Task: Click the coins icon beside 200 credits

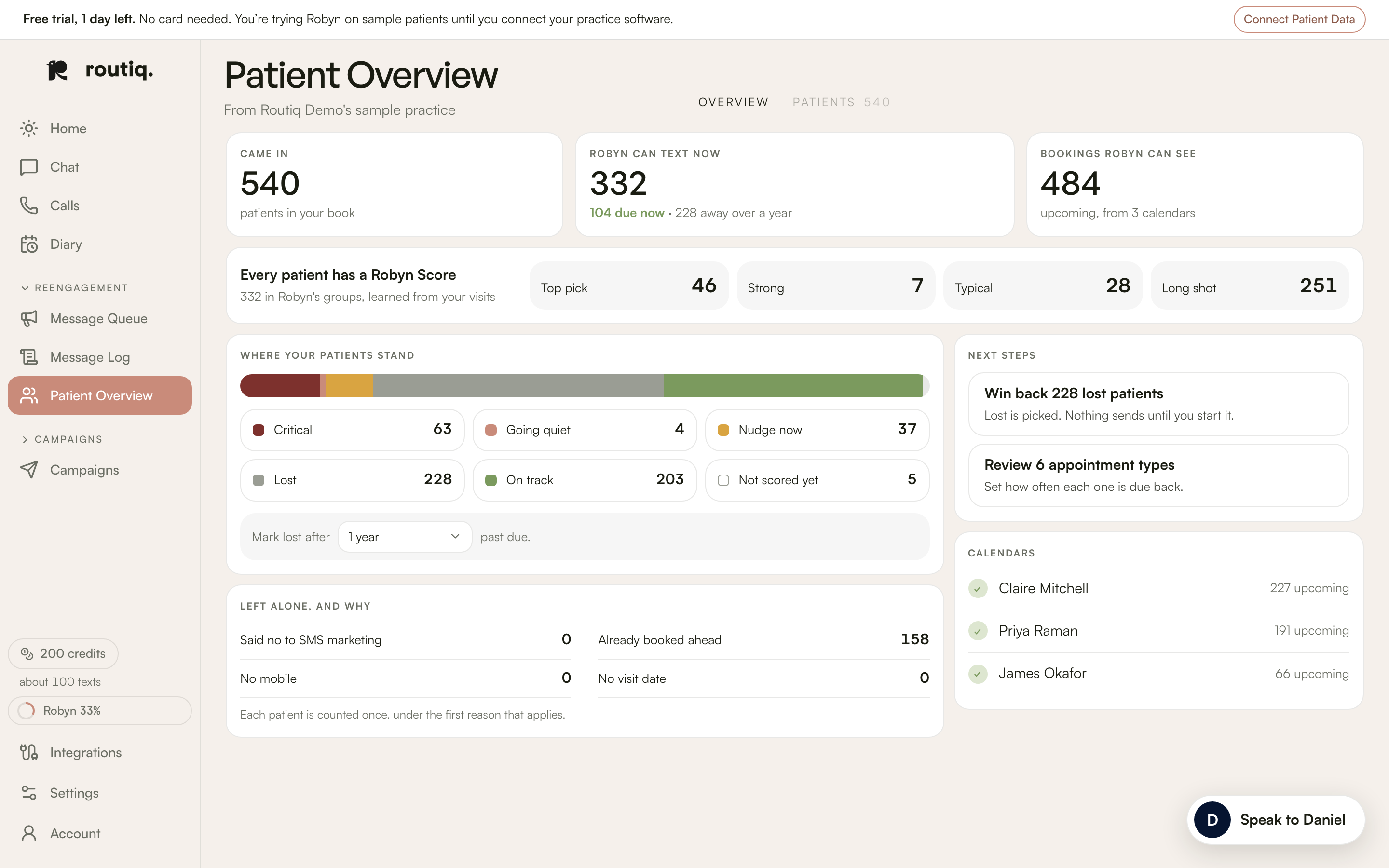Action: (x=27, y=653)
